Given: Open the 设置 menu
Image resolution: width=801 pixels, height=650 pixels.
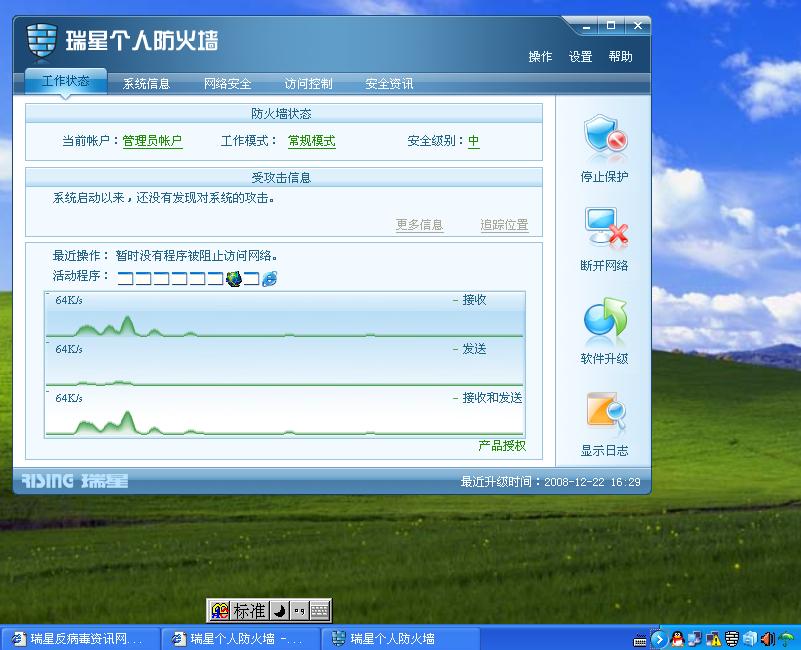Looking at the screenshot, I should click(580, 56).
